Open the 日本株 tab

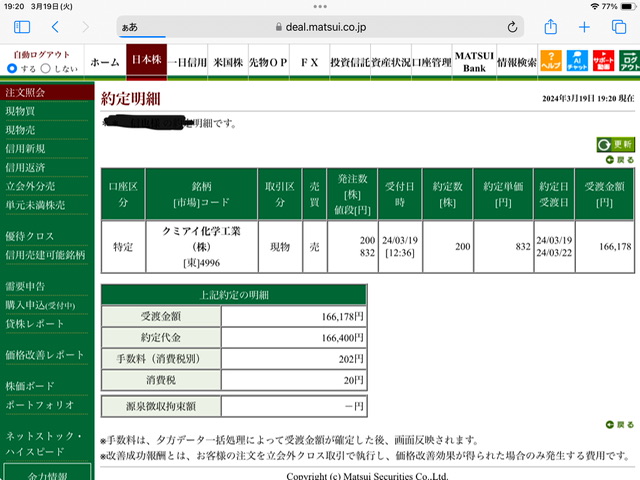[147, 60]
